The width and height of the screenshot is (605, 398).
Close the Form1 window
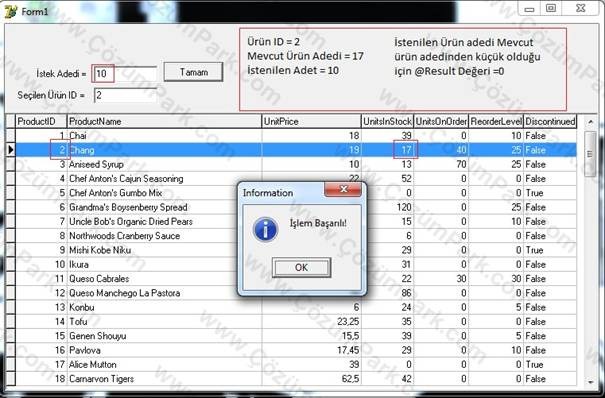click(581, 8)
